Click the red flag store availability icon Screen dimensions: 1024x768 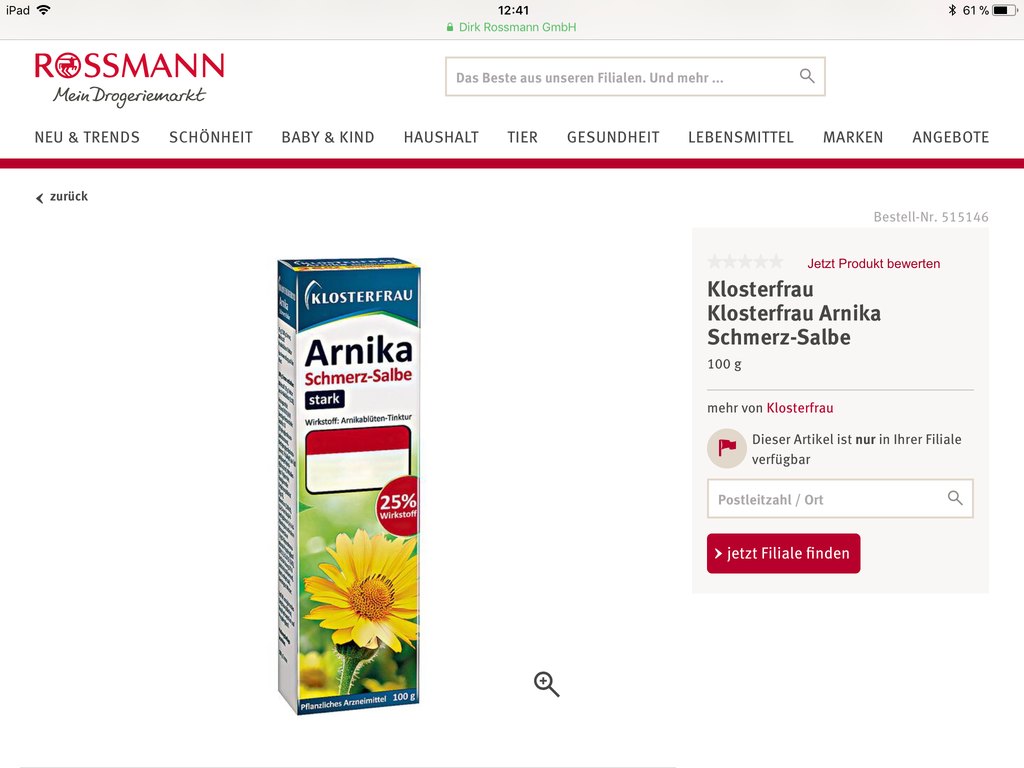pyautogui.click(x=726, y=448)
